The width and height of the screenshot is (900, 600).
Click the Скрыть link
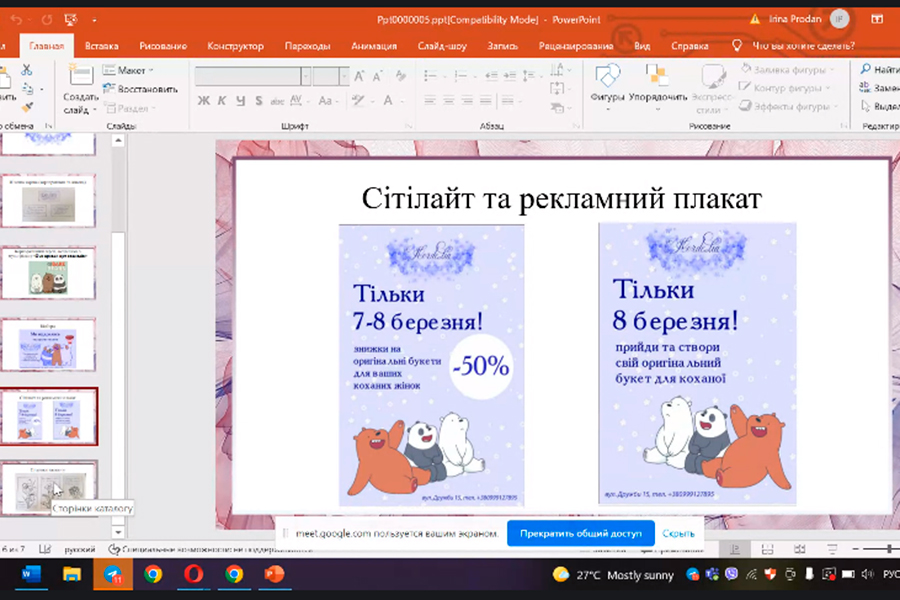(x=678, y=534)
